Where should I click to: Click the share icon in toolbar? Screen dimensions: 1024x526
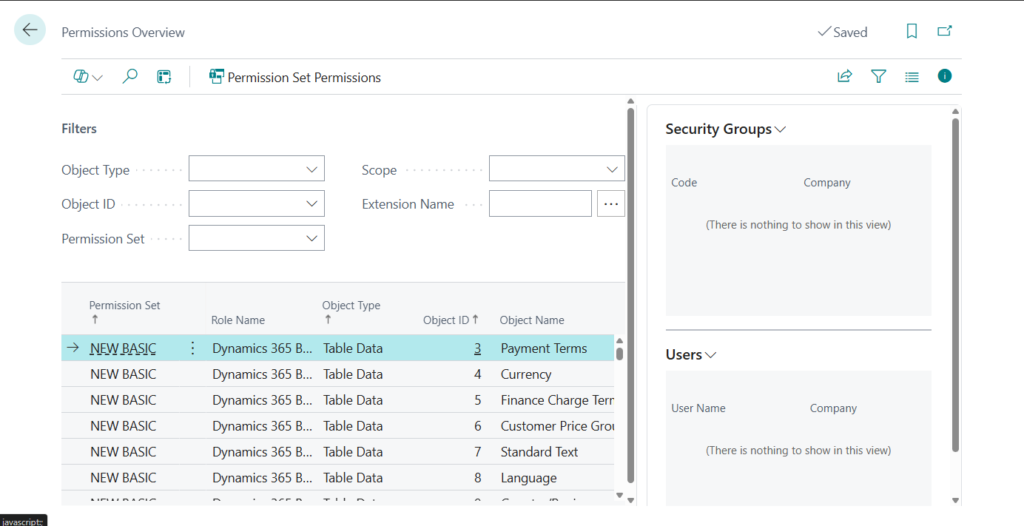[x=845, y=76]
